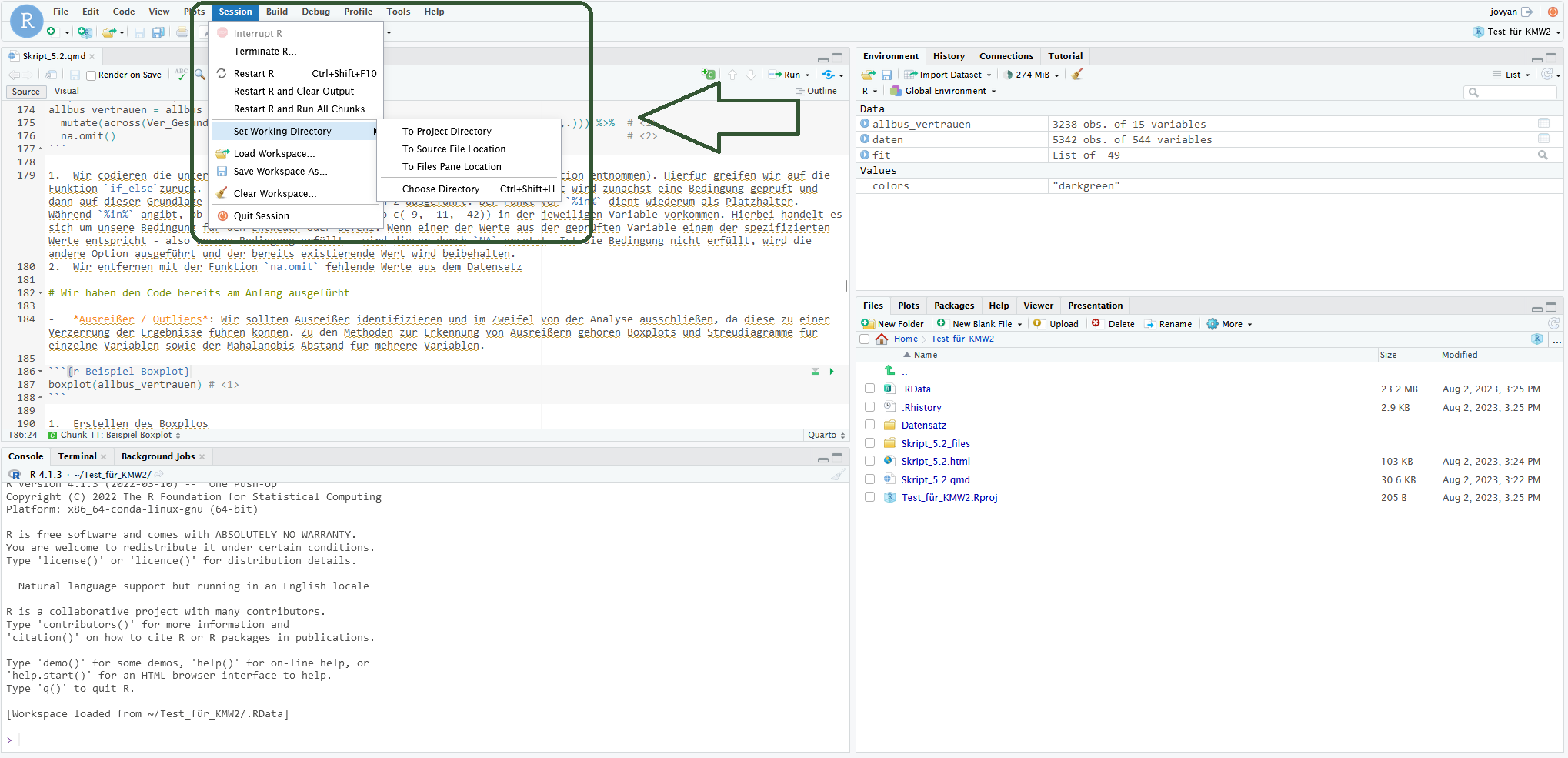This screenshot has width=1568, height=758.
Task: Open the Terminal tab
Action: [x=77, y=456]
